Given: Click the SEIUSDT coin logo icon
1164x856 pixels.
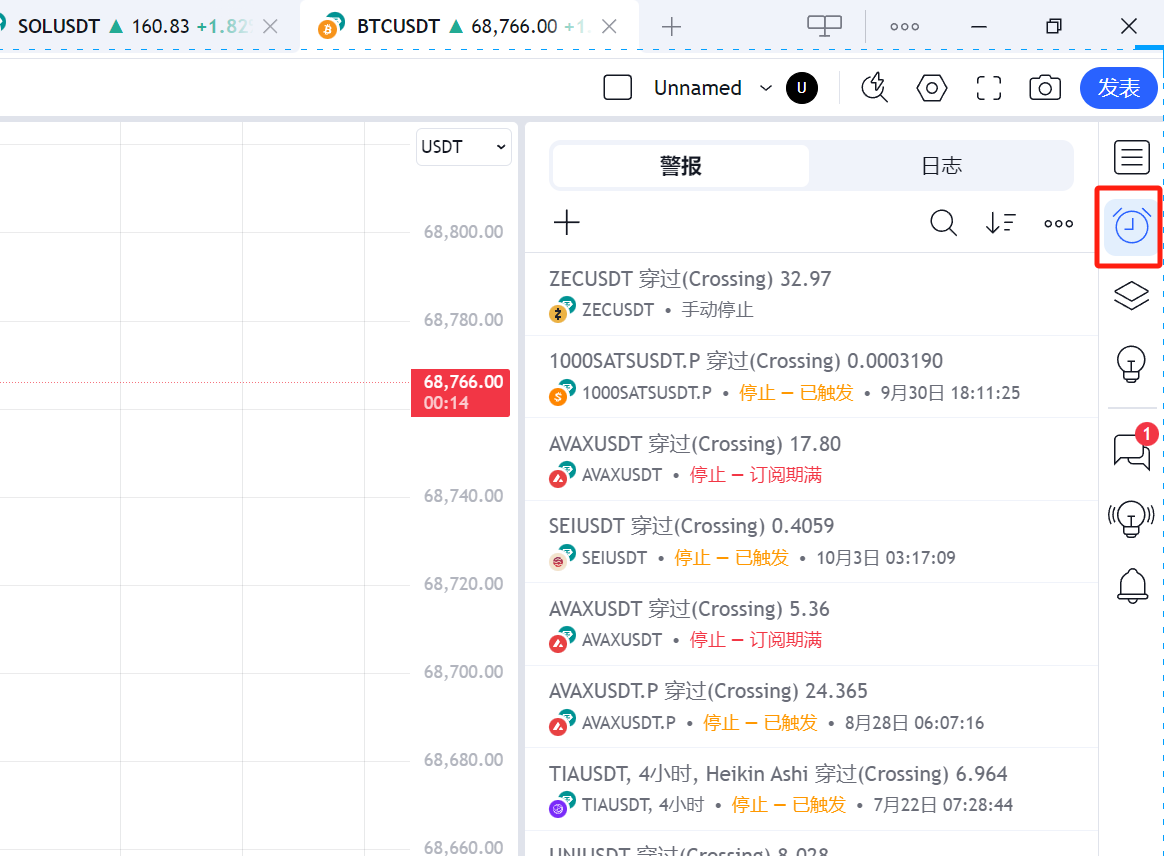Looking at the screenshot, I should [561, 558].
